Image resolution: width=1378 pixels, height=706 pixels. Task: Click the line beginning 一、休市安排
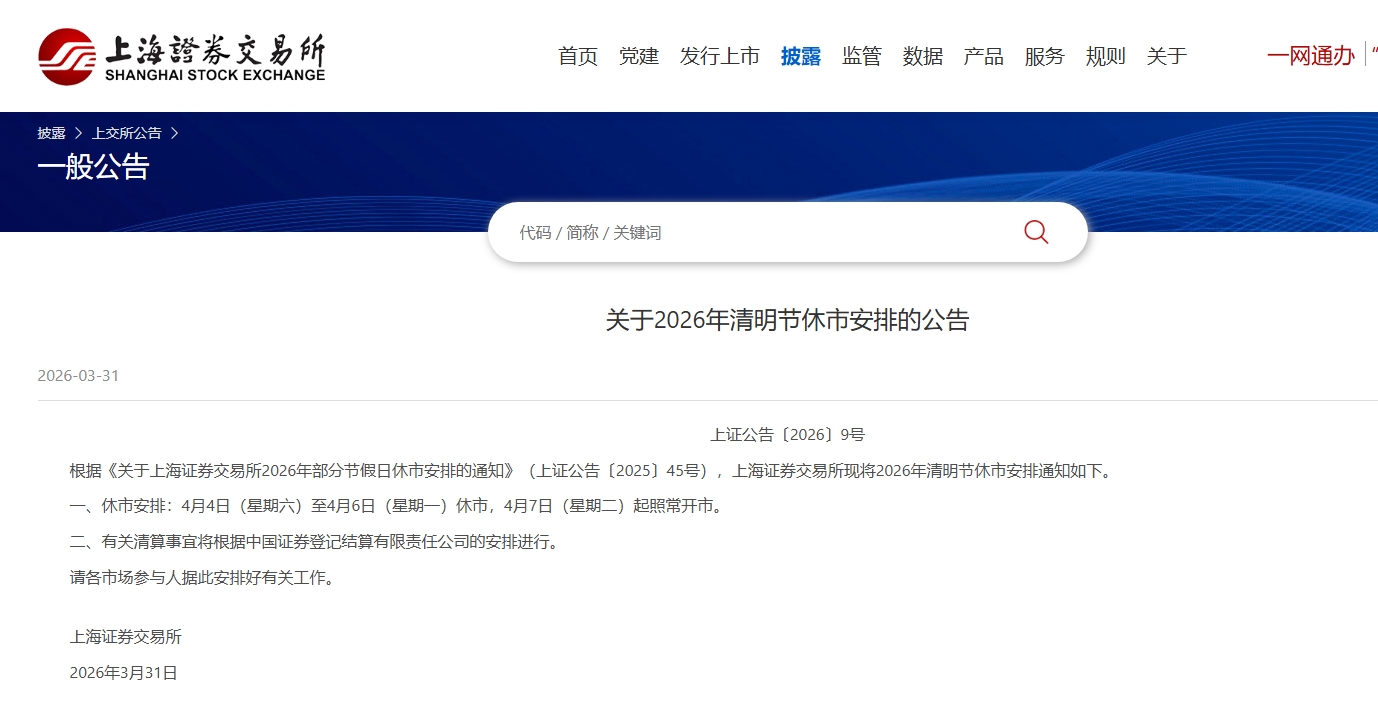point(396,506)
